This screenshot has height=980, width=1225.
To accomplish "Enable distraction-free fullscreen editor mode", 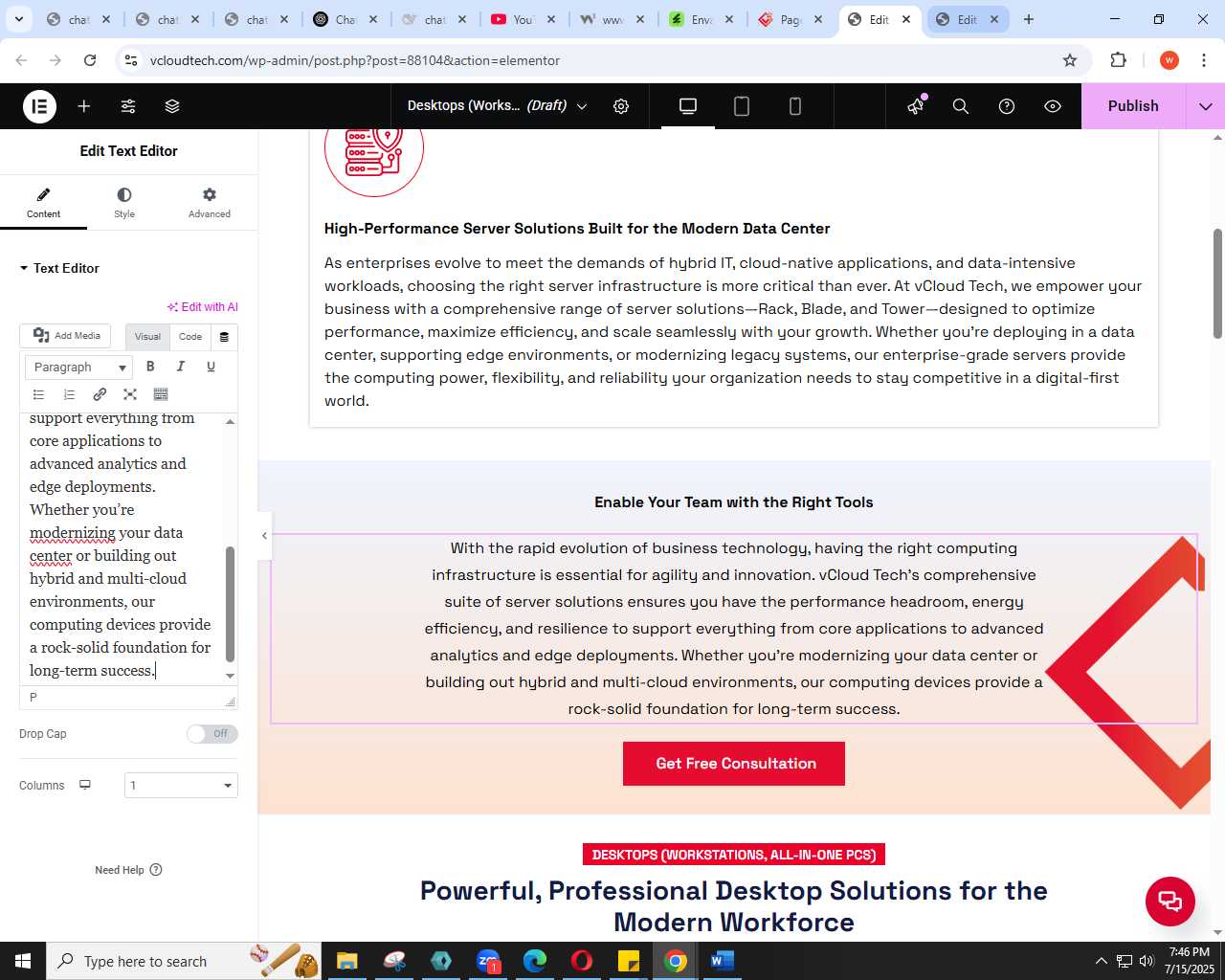I will tap(130, 394).
